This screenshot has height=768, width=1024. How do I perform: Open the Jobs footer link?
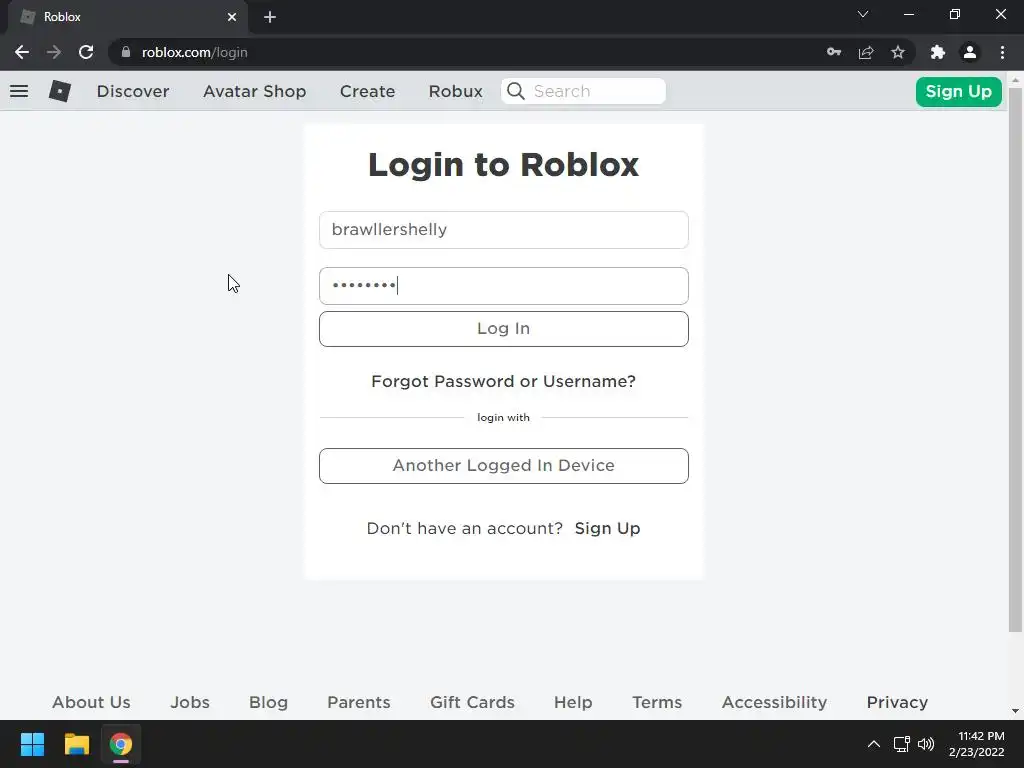point(190,702)
